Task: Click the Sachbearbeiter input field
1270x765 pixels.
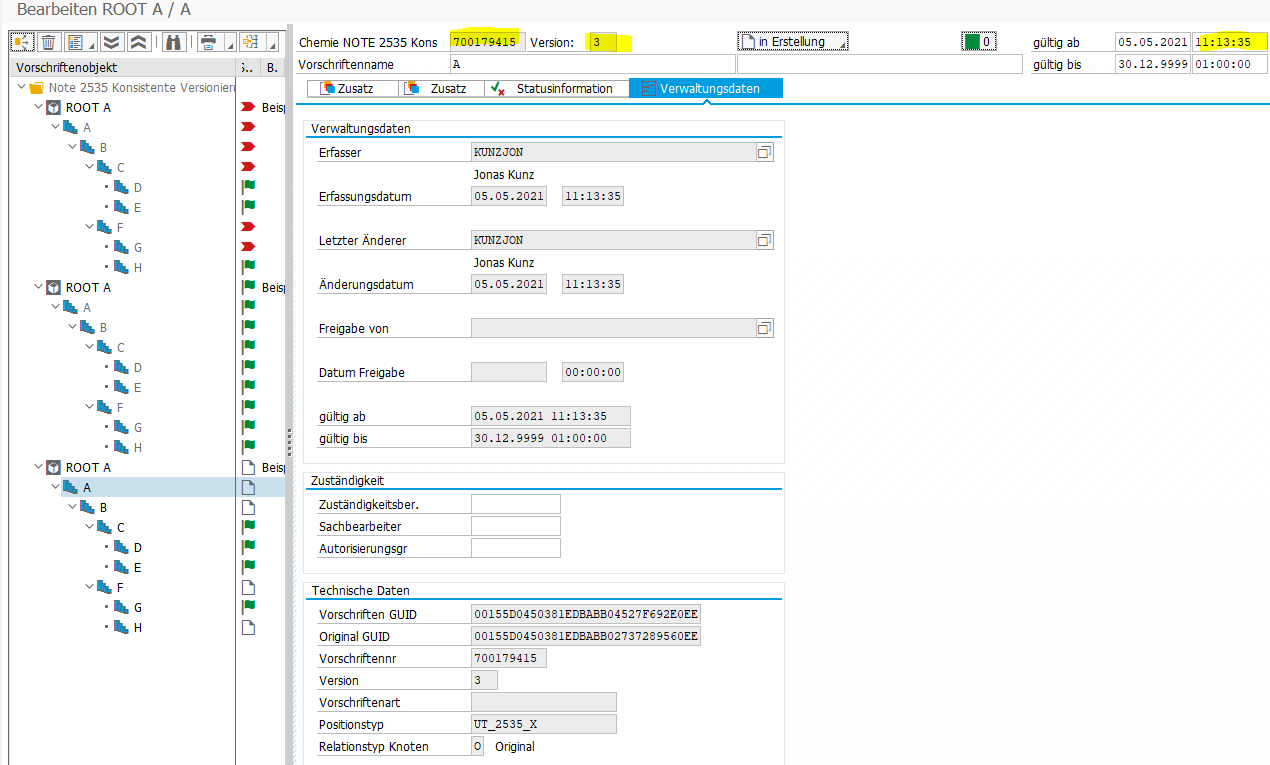Action: 515,526
